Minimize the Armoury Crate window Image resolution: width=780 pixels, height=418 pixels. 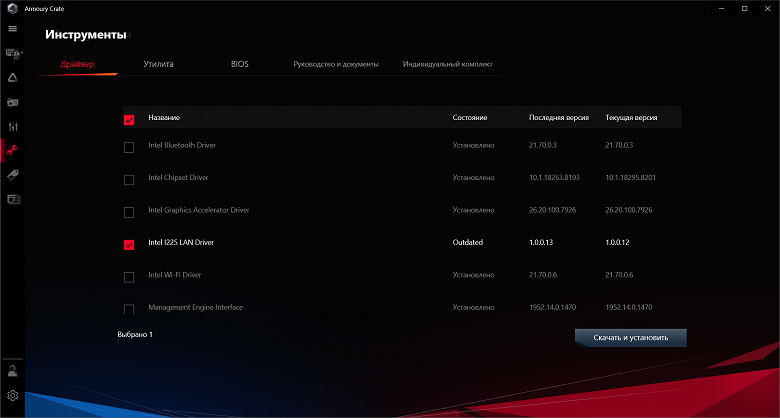(721, 8)
